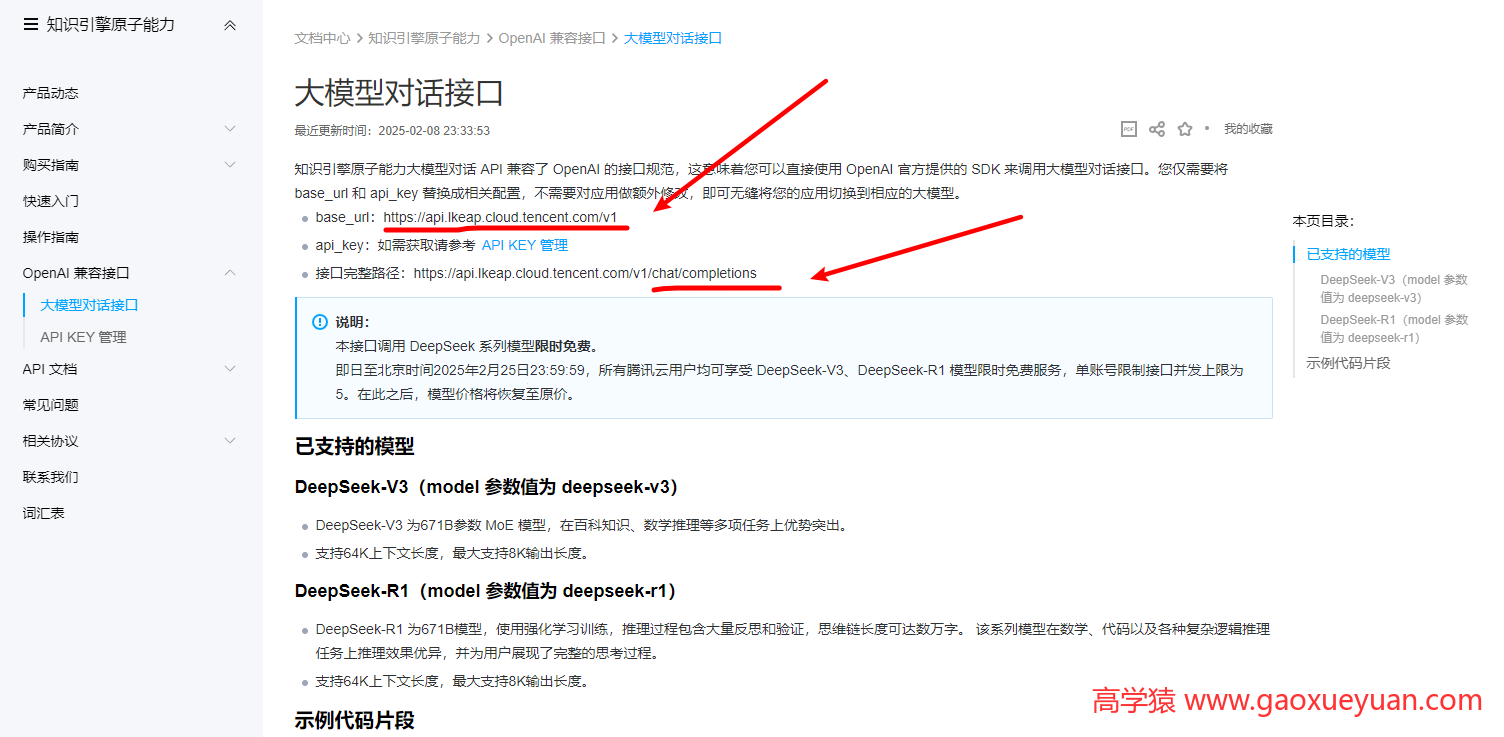Click the API KEY 管理 inline link

(523, 244)
